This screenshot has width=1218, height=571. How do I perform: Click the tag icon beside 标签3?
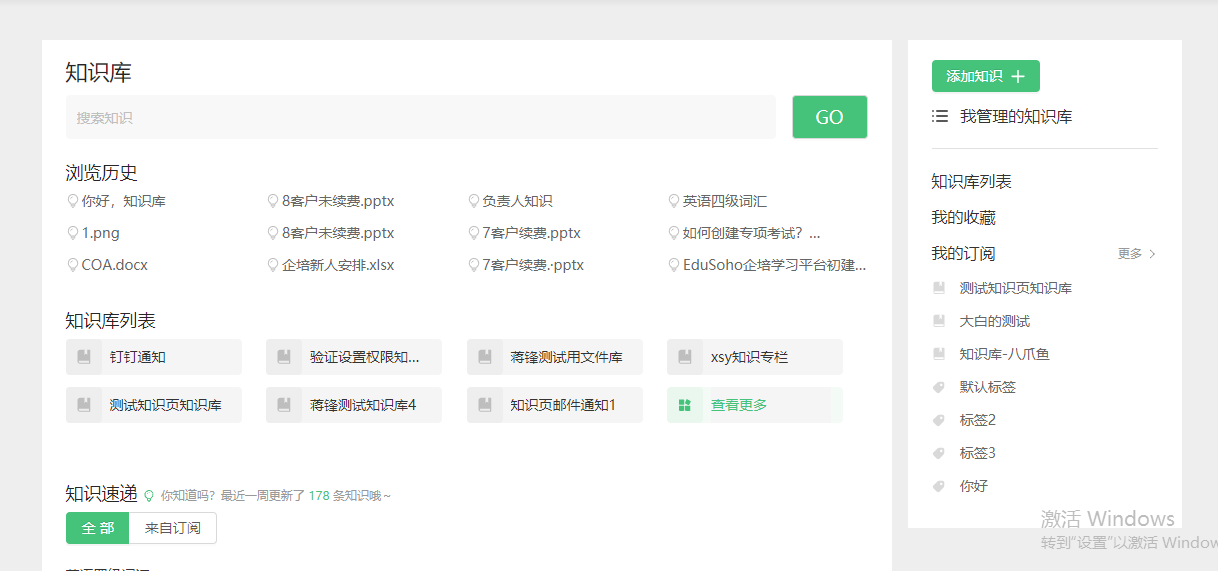939,453
